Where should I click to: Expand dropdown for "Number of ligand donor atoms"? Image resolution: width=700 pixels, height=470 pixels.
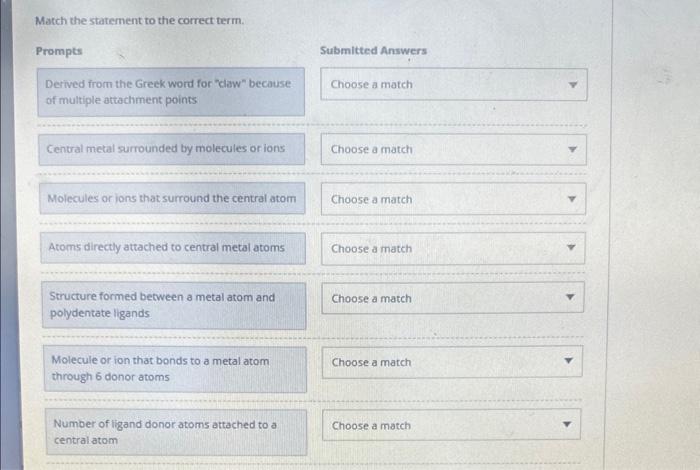pyautogui.click(x=451, y=425)
